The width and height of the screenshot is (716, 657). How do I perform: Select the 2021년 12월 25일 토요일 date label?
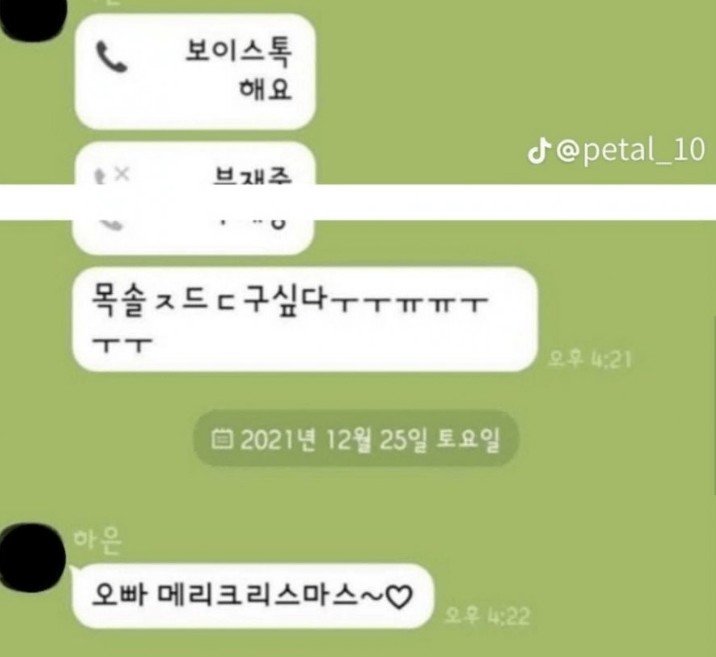(x=370, y=440)
